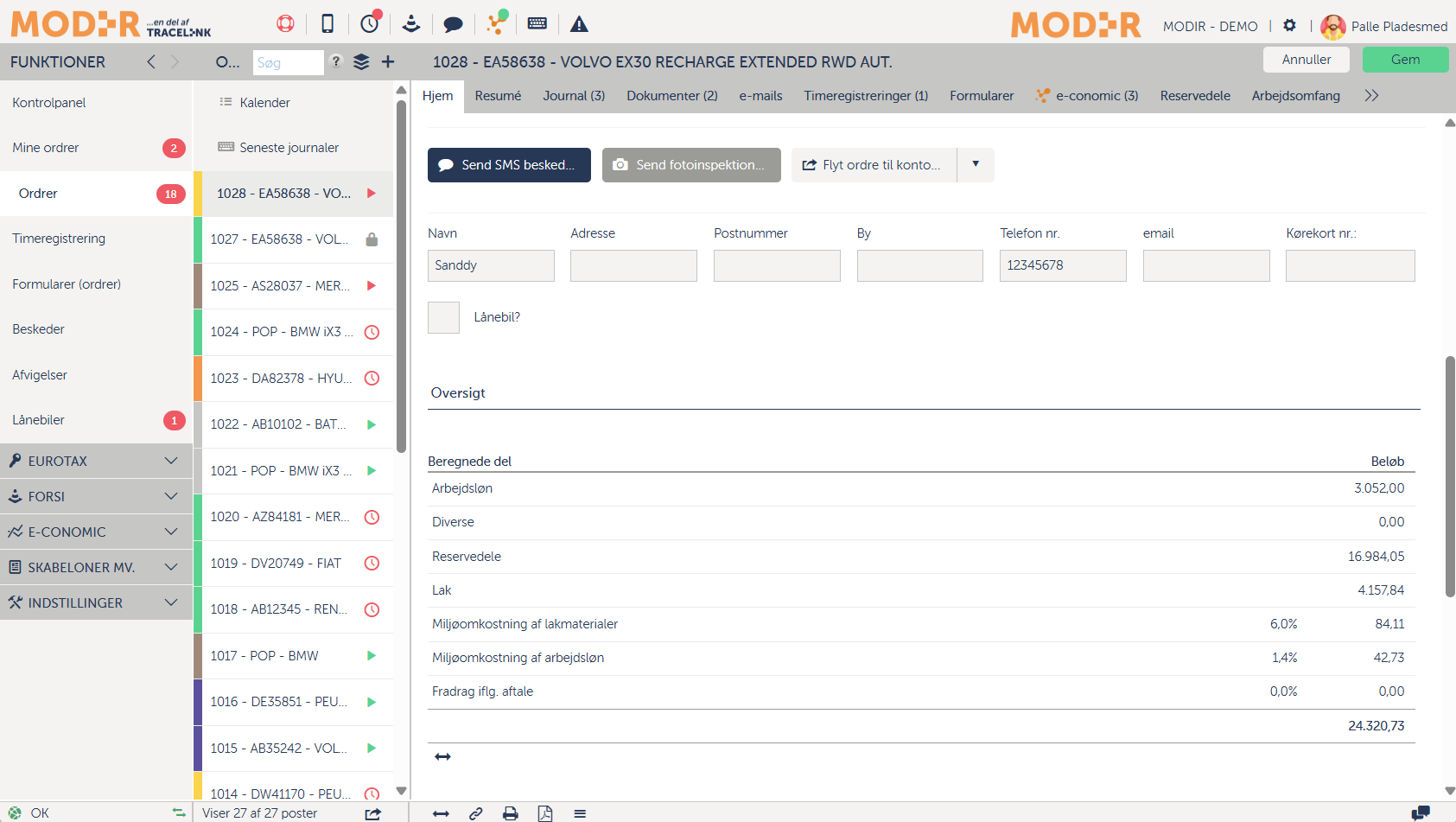Click the lifebuoy help icon
The height and width of the screenshot is (822, 1456).
[285, 24]
